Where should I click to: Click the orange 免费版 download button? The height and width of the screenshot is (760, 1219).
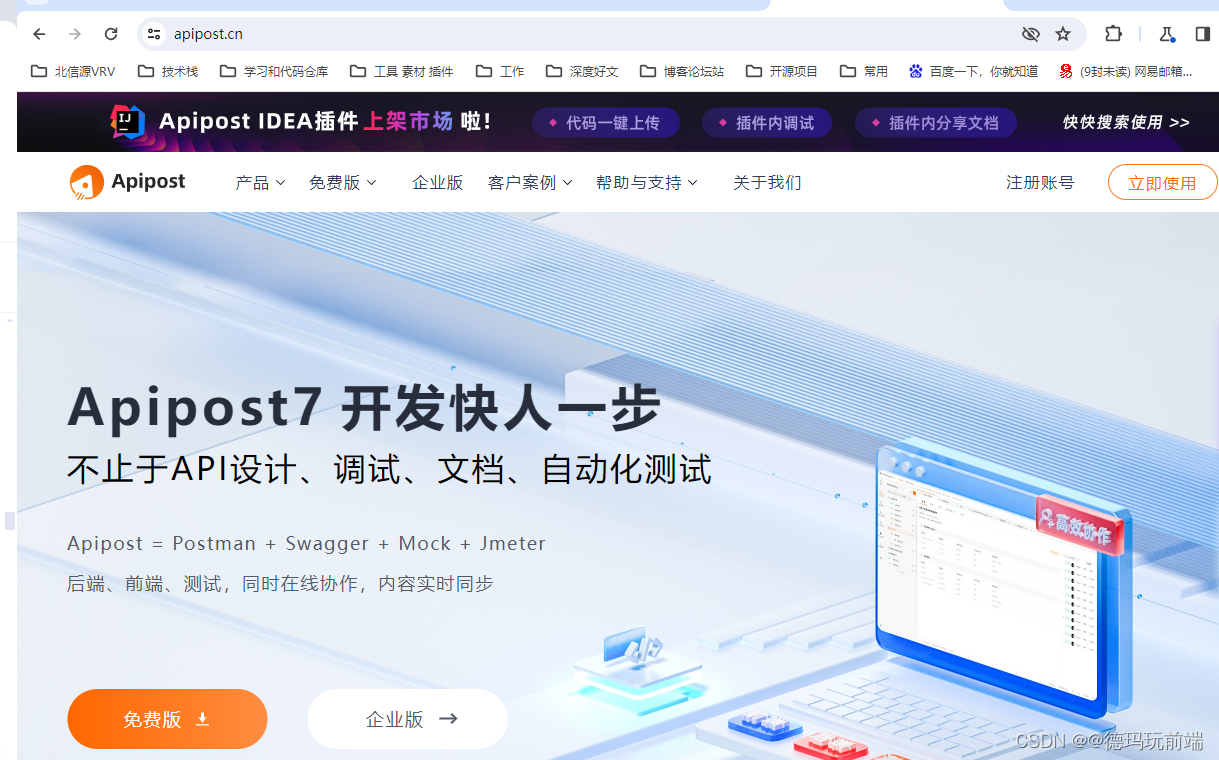coord(167,719)
